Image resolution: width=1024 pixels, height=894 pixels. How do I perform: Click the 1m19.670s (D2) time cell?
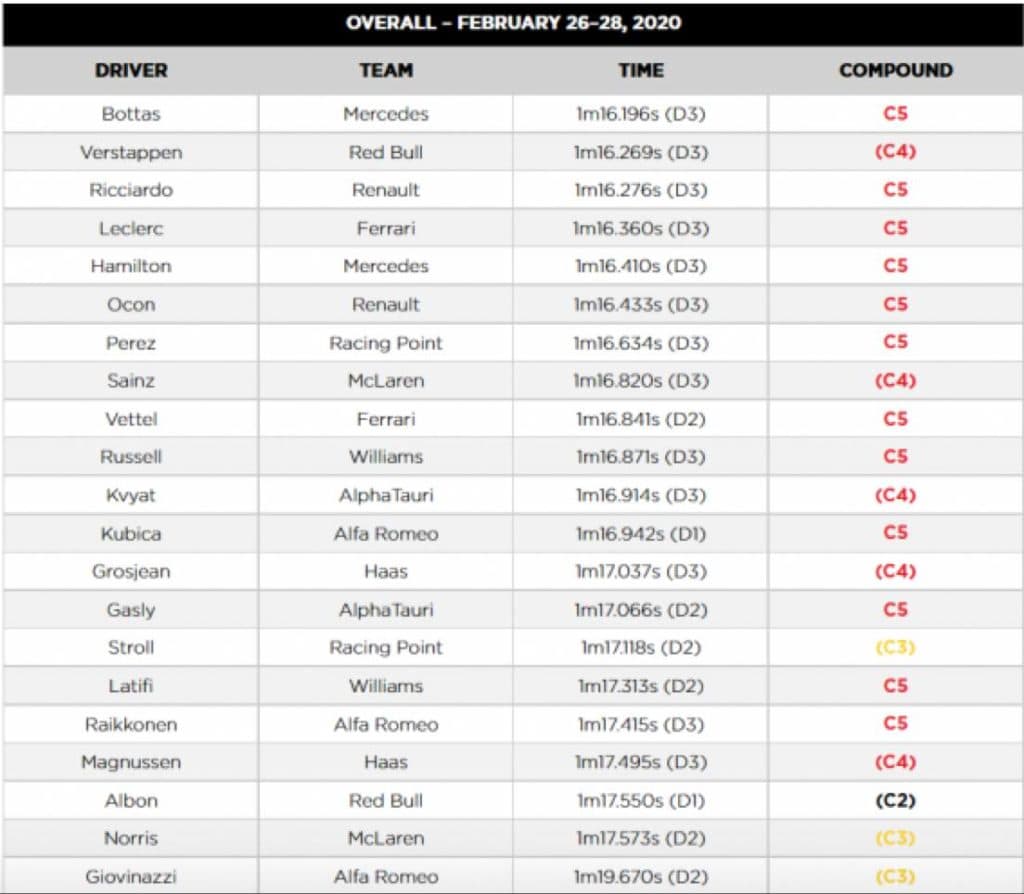pyautogui.click(x=640, y=876)
